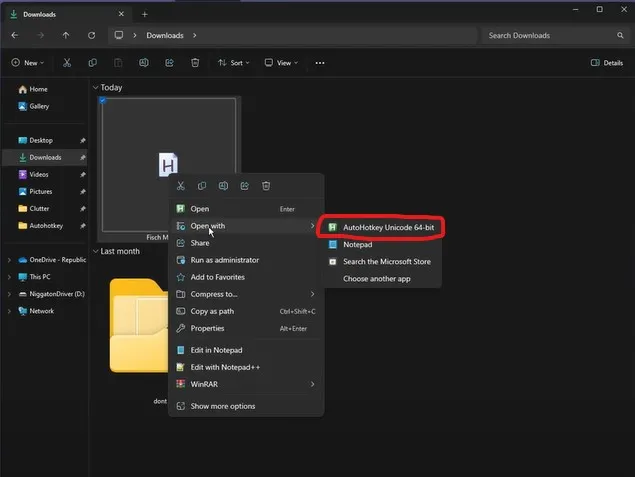Select Run as administrator
Viewport: 635px width, 477px height.
[246, 260]
